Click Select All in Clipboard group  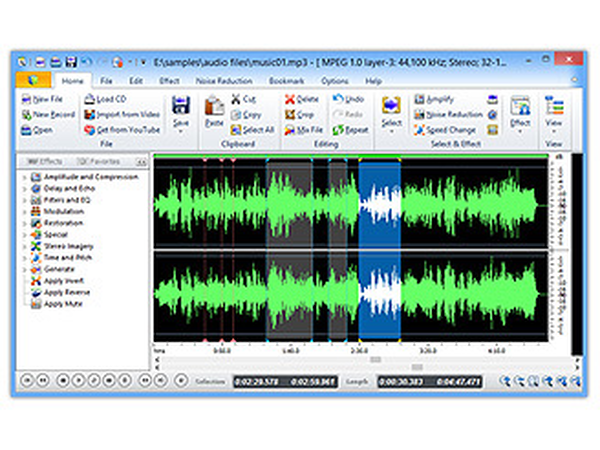point(252,130)
